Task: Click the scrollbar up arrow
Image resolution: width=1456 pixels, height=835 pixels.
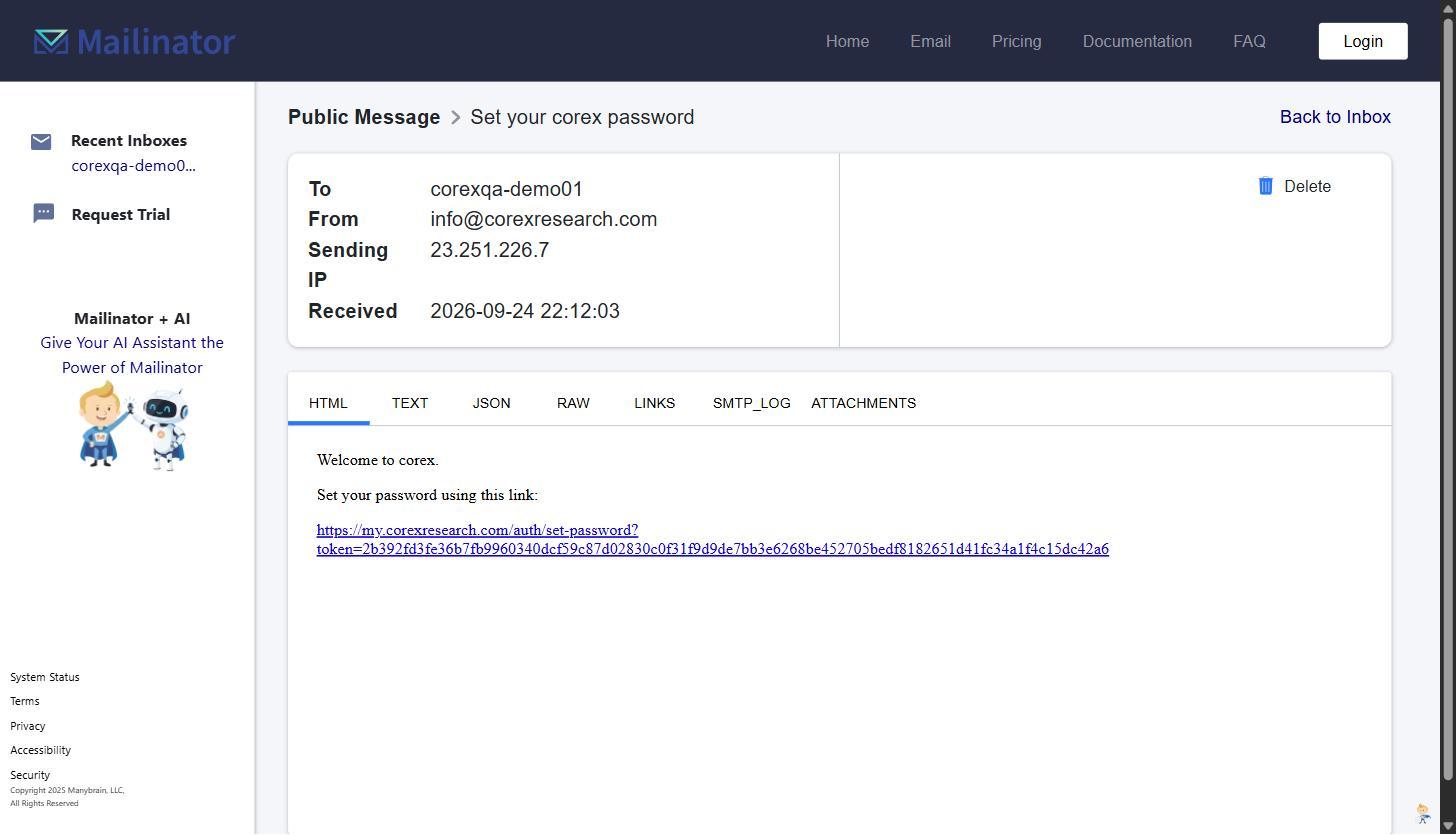Action: [1448, 8]
